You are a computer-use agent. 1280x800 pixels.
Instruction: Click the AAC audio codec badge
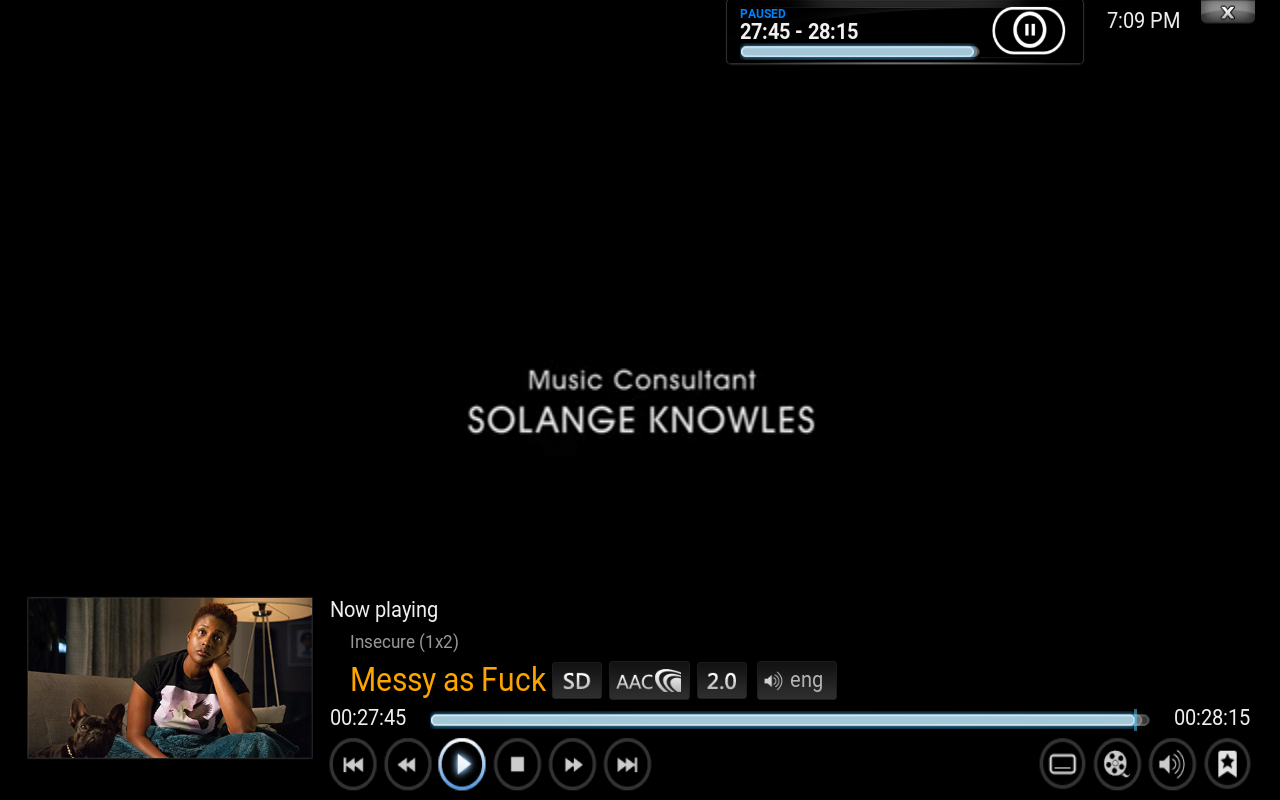coord(649,681)
